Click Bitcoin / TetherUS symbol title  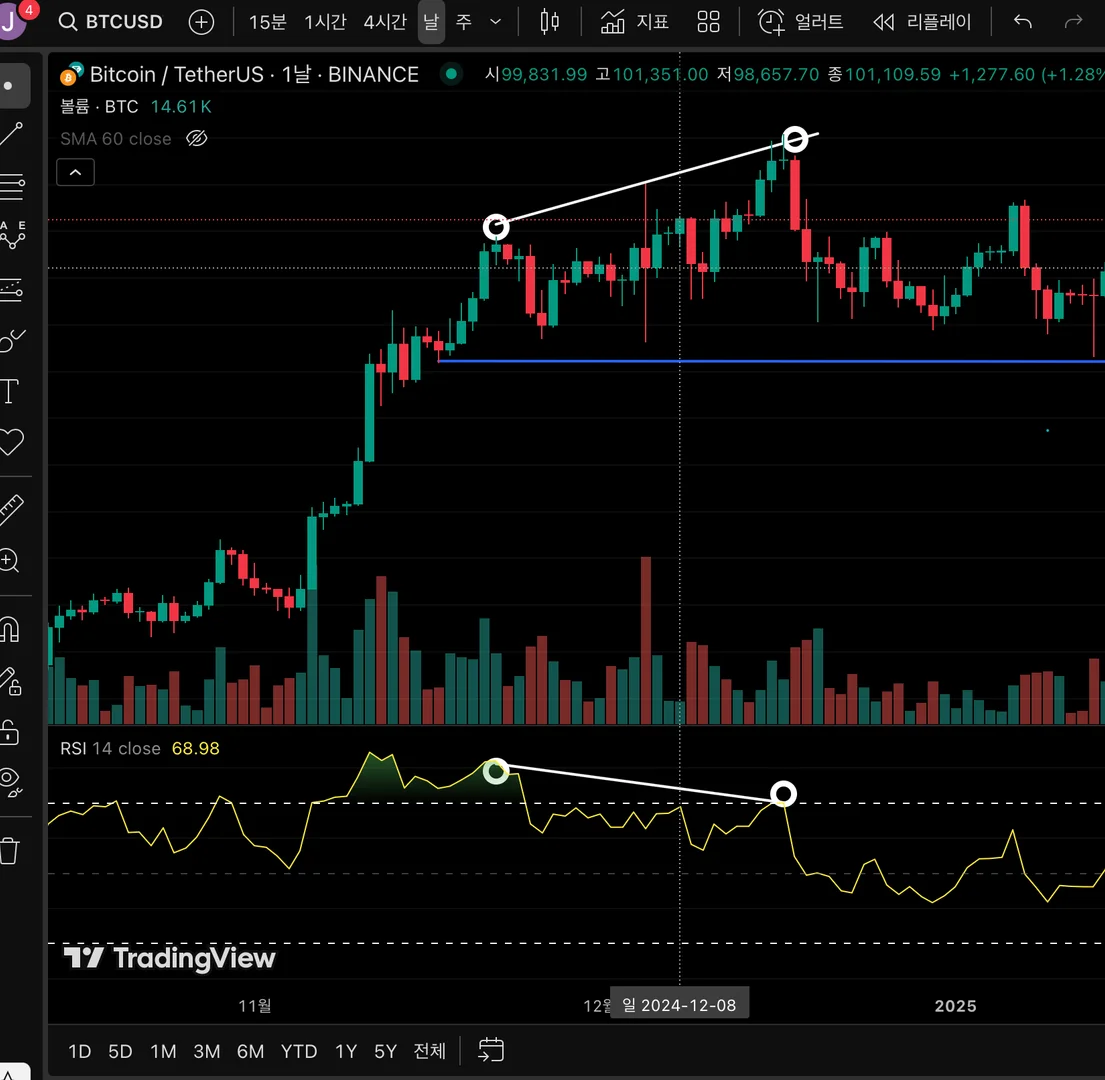tap(254, 74)
